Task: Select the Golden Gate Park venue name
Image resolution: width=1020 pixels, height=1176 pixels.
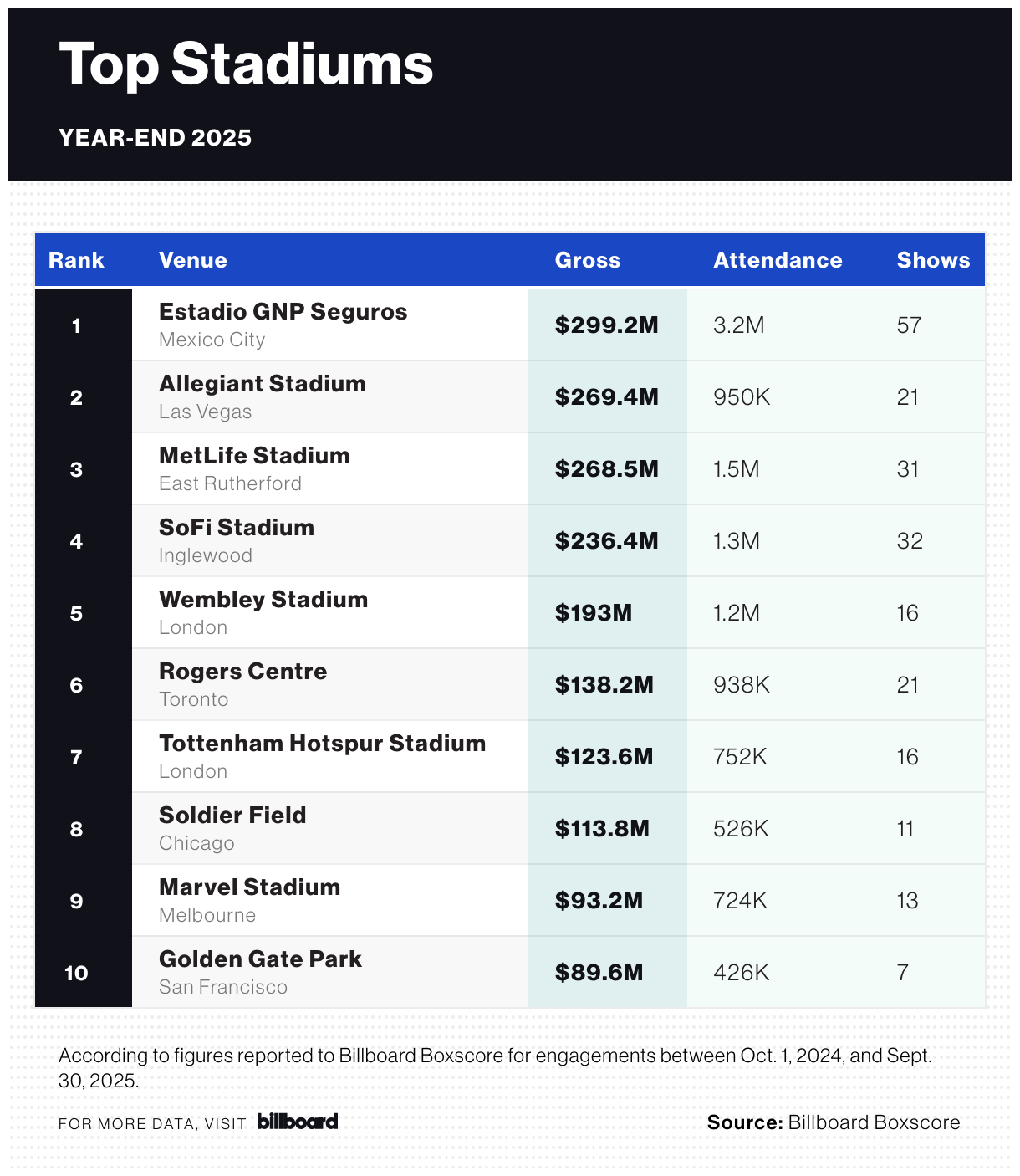Action: point(260,959)
